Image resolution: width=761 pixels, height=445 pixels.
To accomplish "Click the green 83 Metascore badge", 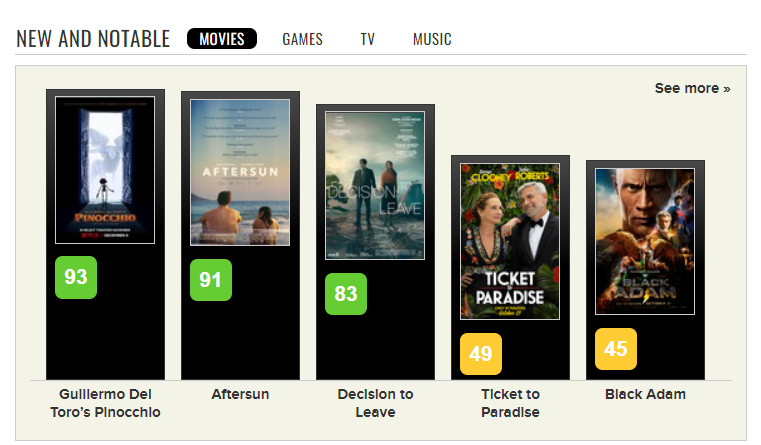I will coord(346,294).
